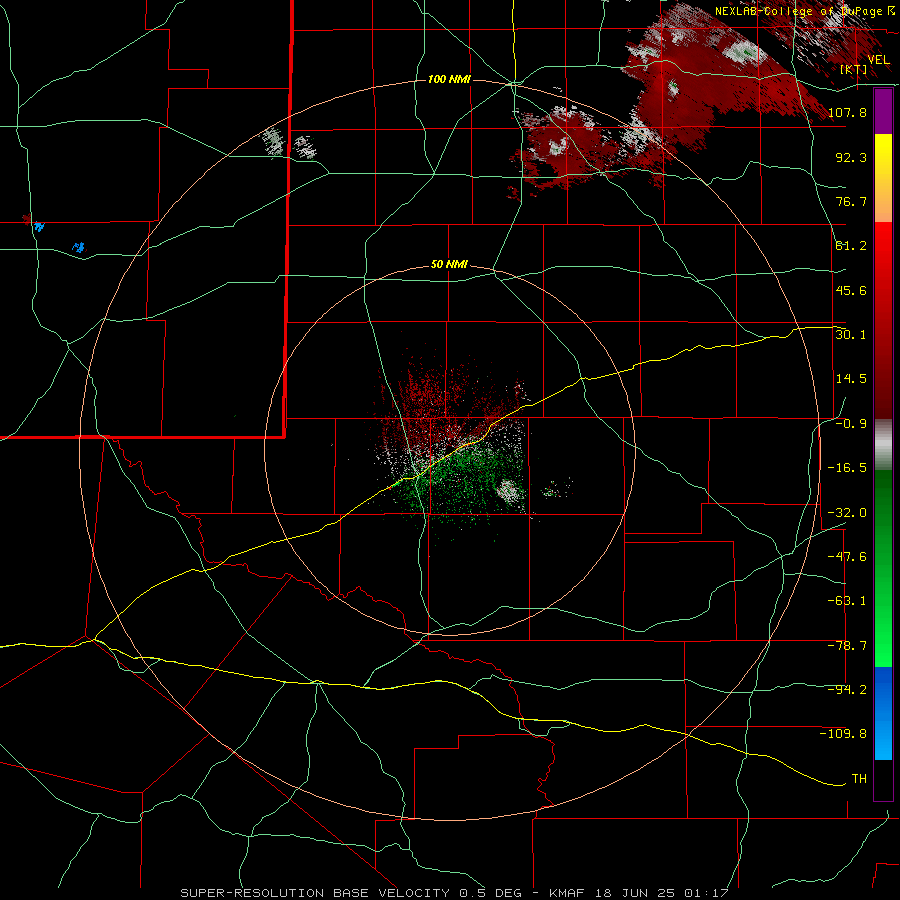Image resolution: width=900 pixels, height=900 pixels.
Task: Click the -0.9 legend value
Action: [x=851, y=424]
